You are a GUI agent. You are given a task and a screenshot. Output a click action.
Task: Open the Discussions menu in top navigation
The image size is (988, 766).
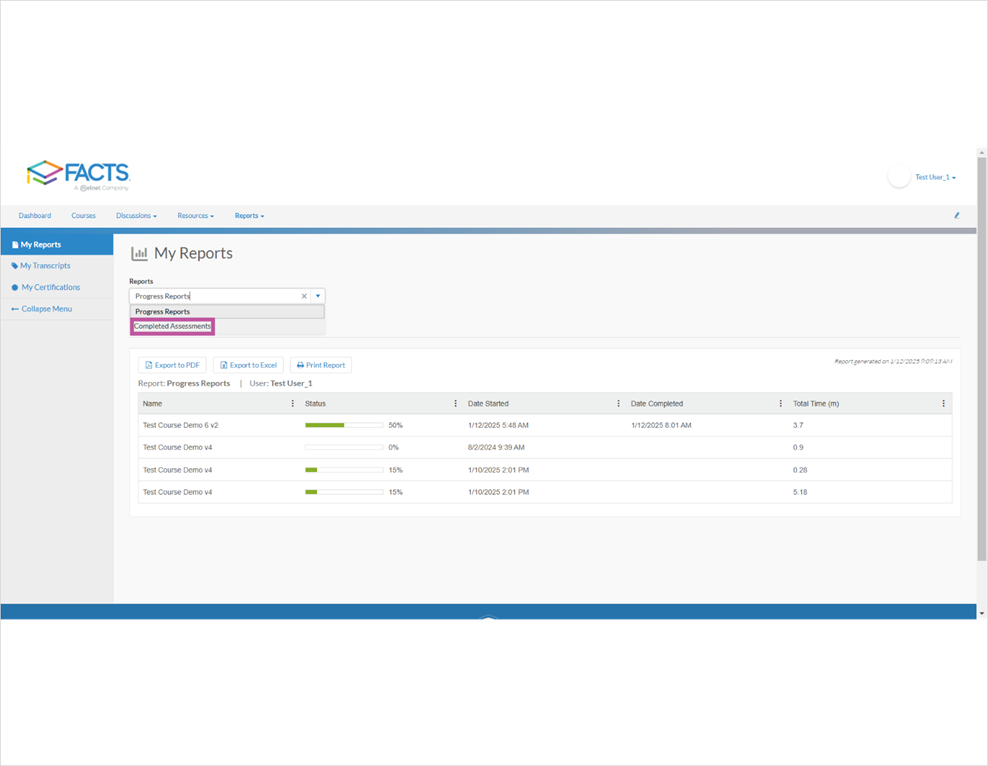coord(136,215)
